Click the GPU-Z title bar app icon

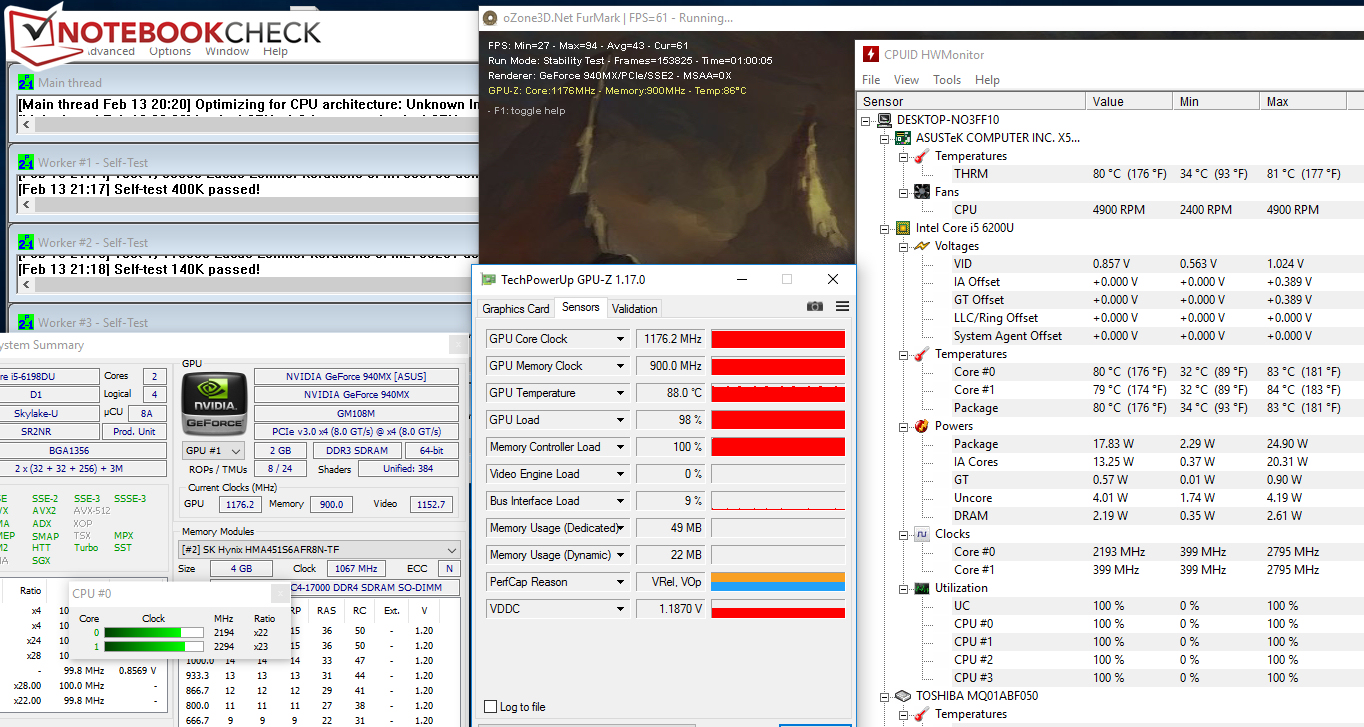point(488,280)
